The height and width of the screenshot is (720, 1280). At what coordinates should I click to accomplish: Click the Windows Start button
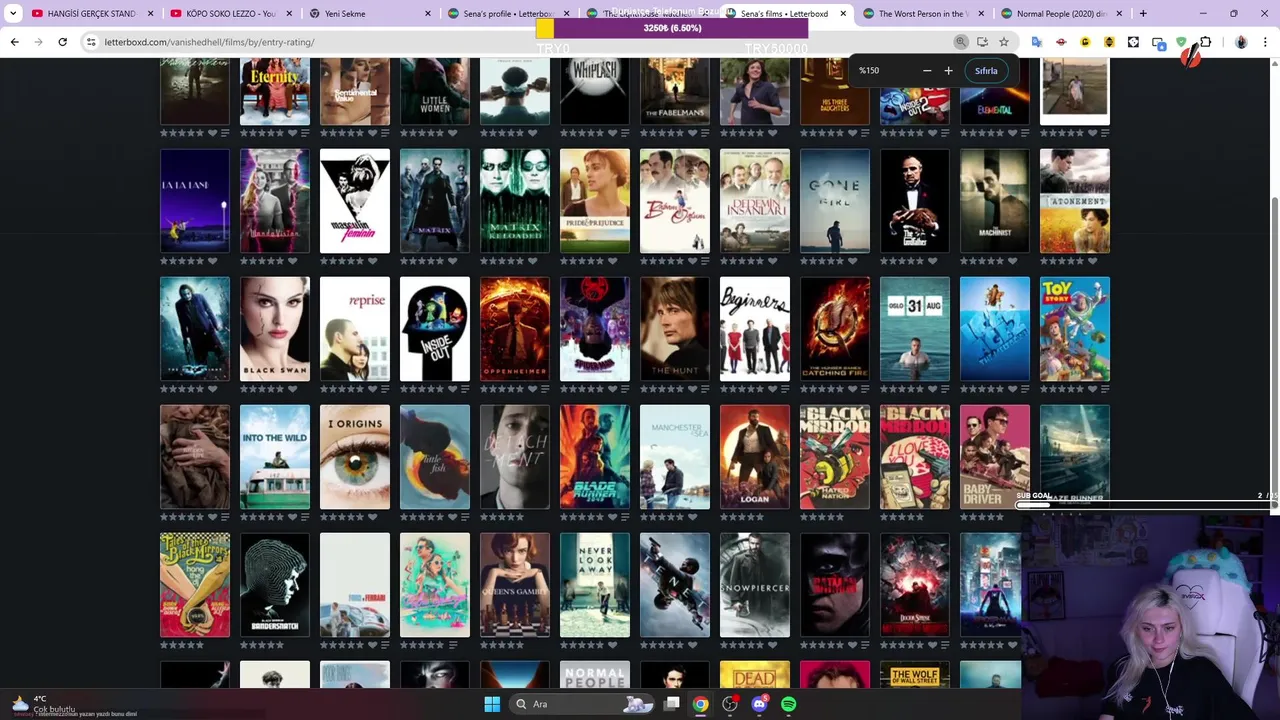492,704
